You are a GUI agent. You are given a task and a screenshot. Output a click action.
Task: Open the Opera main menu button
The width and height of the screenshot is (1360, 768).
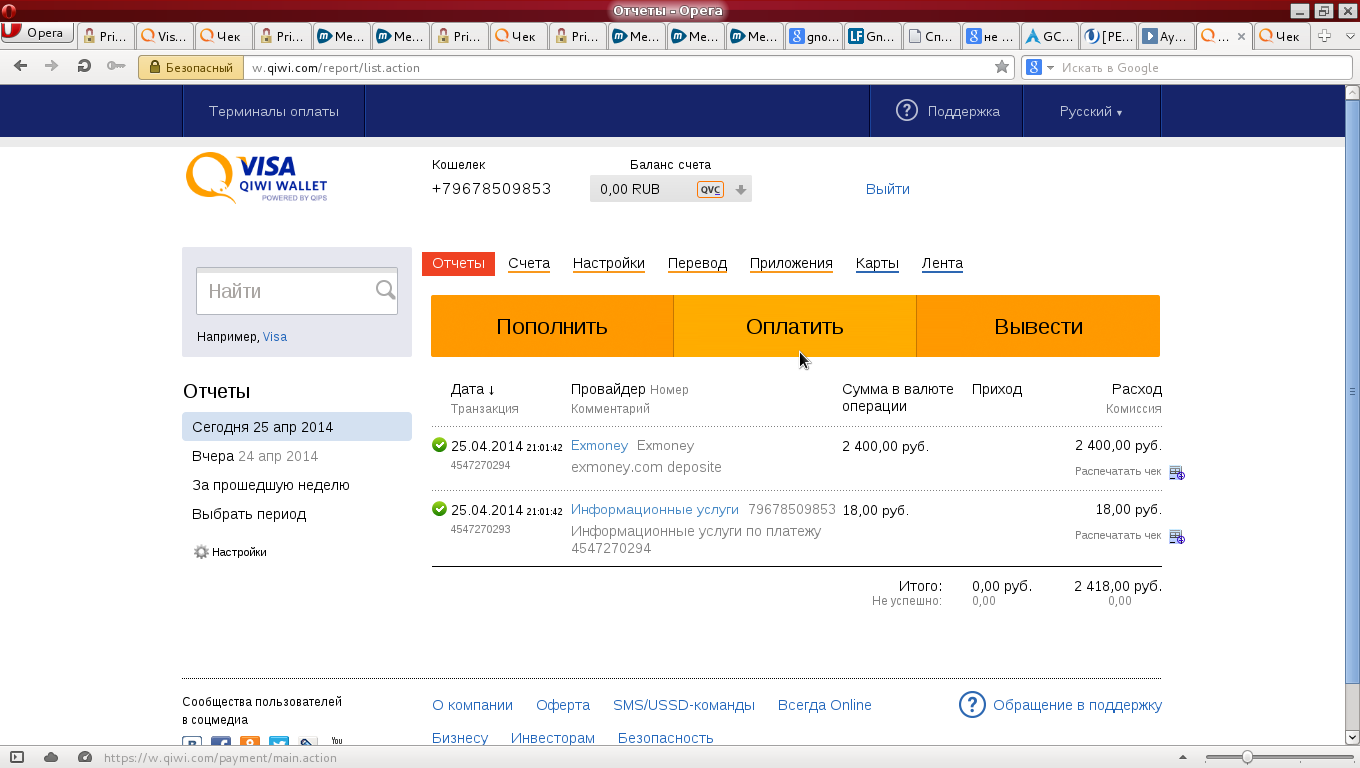[37, 34]
